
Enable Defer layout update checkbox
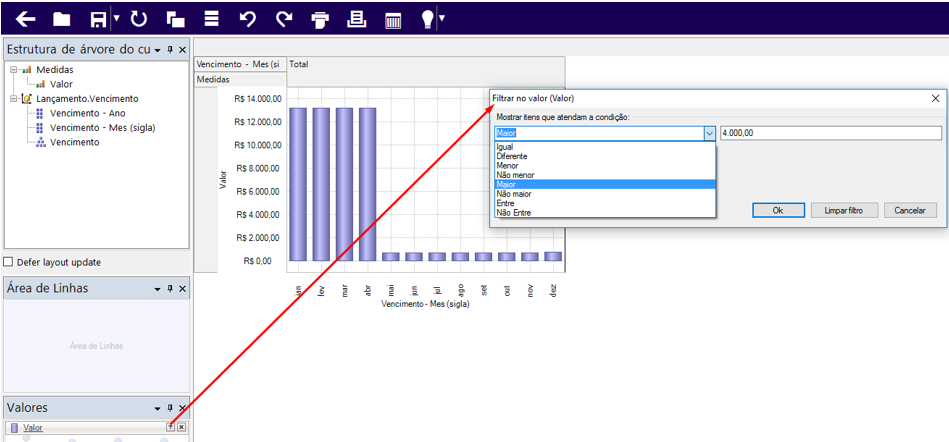point(8,262)
